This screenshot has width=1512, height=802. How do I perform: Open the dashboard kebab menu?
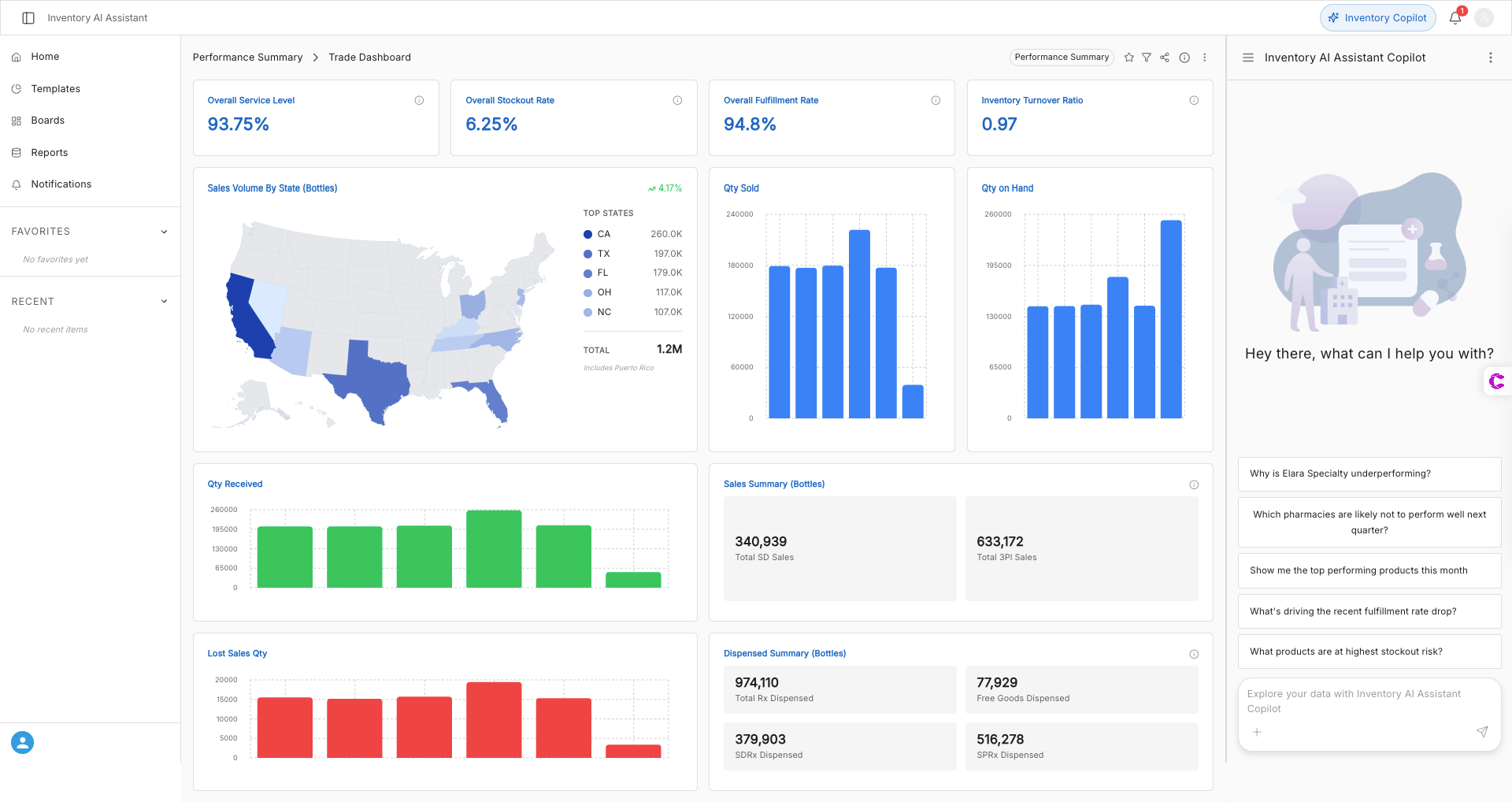(x=1204, y=57)
